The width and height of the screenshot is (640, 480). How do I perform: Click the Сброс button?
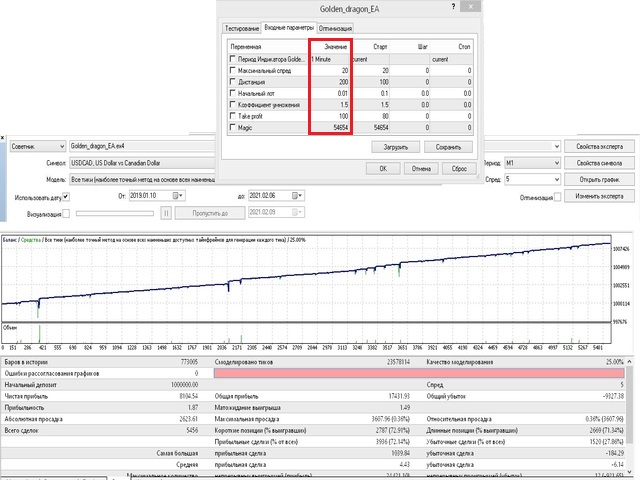click(x=459, y=168)
